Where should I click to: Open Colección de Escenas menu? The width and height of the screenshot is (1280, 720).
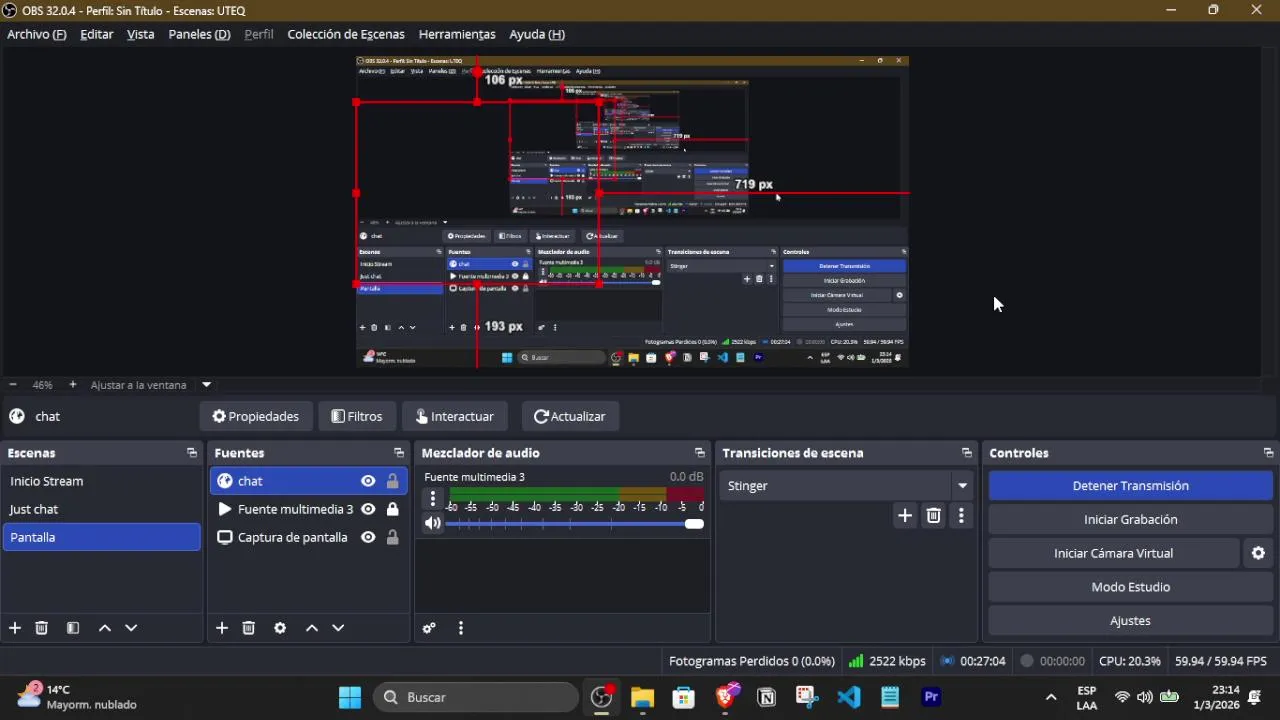(x=346, y=34)
